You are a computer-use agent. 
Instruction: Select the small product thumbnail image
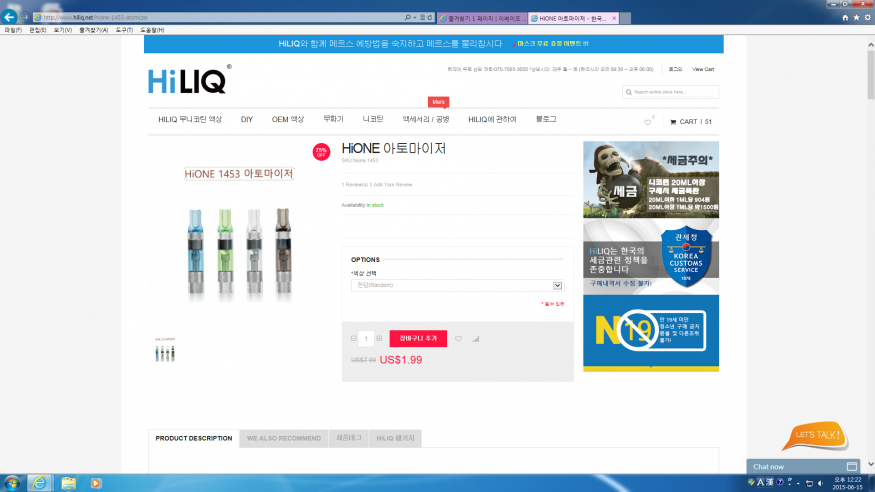point(165,350)
